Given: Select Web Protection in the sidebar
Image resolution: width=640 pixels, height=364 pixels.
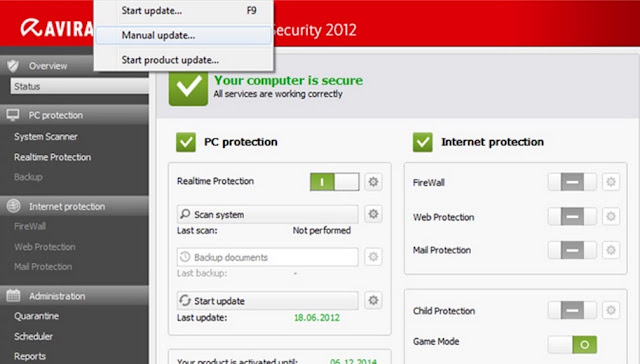Looking at the screenshot, I should (x=44, y=247).
